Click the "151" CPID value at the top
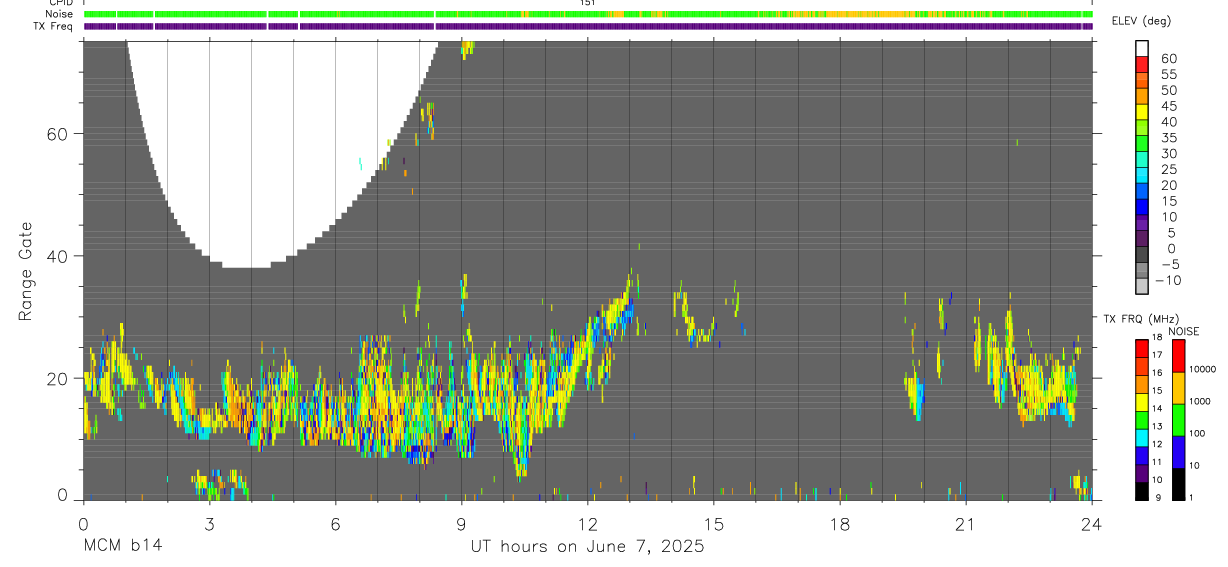The image size is (1228, 567). [587, 3]
